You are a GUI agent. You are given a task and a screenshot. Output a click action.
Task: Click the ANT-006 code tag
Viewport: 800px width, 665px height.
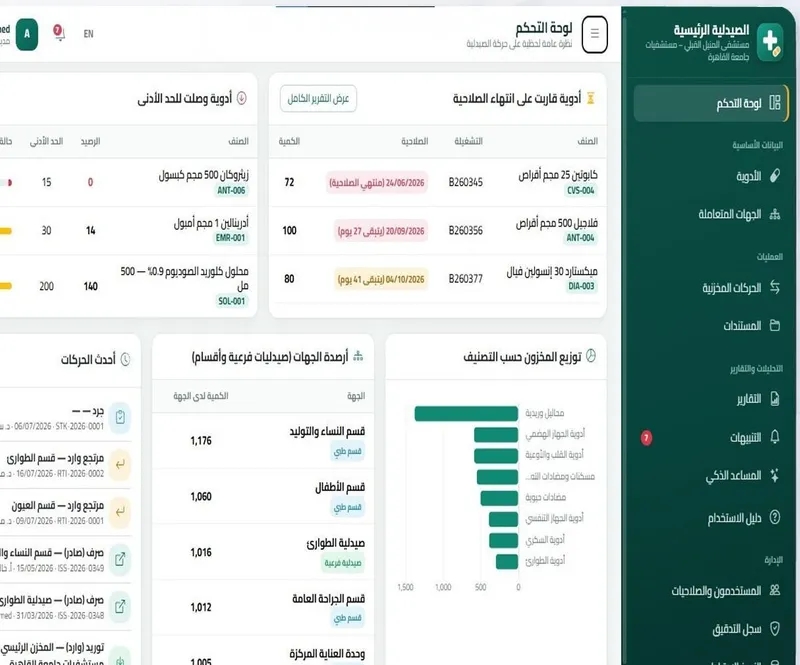pos(231,190)
